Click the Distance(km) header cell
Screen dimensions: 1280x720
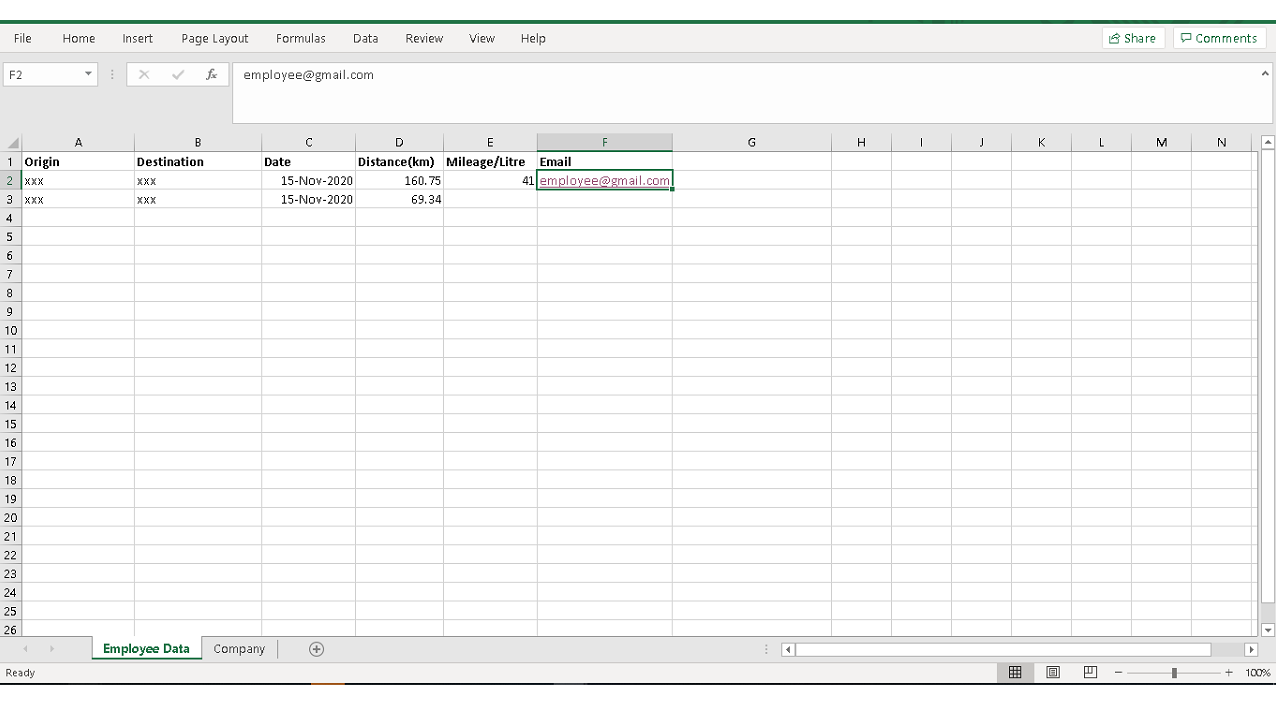pos(399,161)
